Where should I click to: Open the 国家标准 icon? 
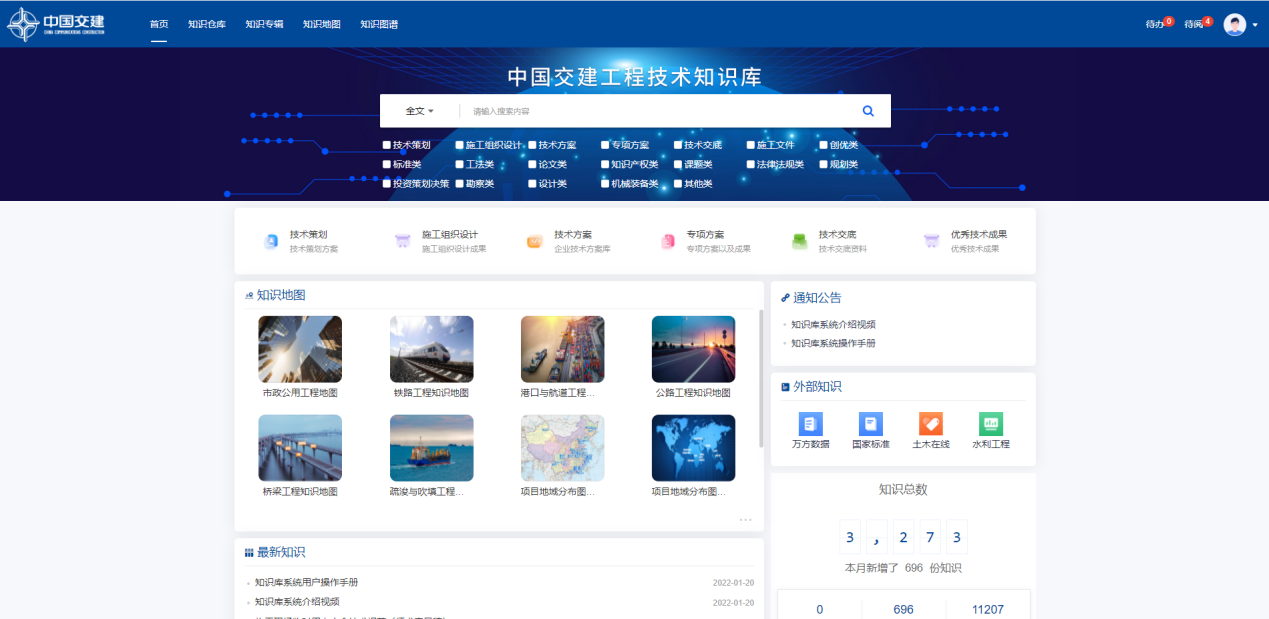[870, 424]
